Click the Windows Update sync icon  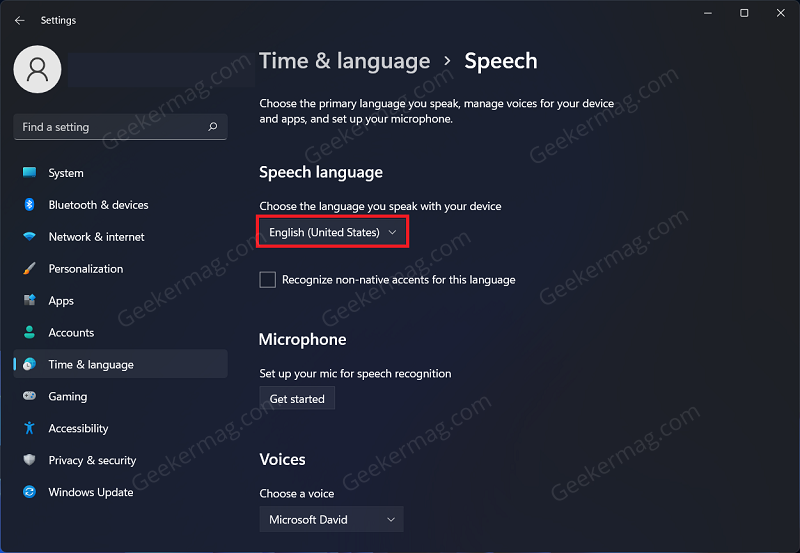coord(30,492)
